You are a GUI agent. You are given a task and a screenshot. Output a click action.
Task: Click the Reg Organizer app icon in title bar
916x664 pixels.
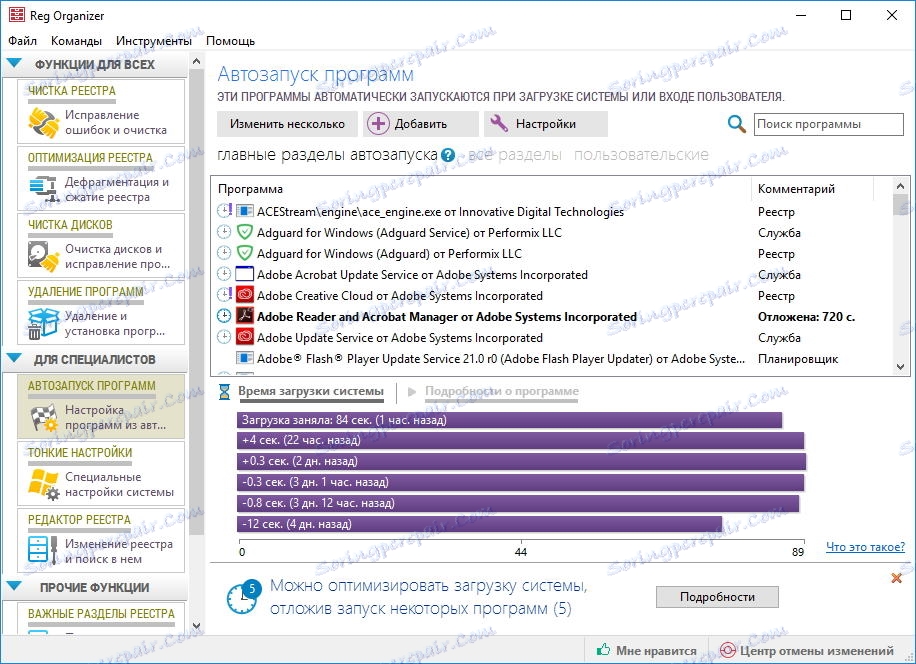[x=16, y=15]
